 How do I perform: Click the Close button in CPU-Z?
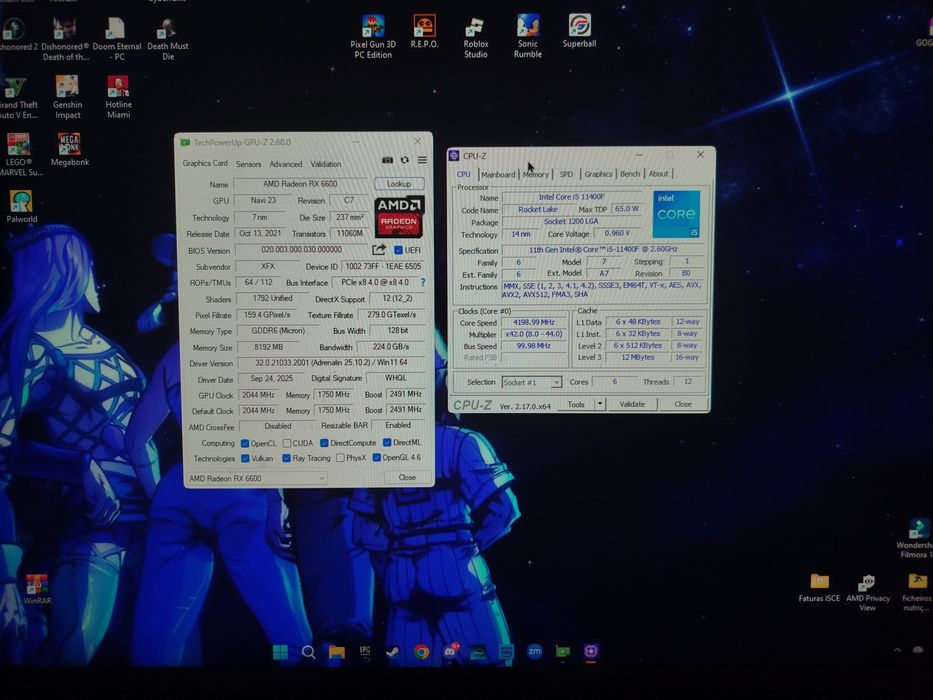683,404
